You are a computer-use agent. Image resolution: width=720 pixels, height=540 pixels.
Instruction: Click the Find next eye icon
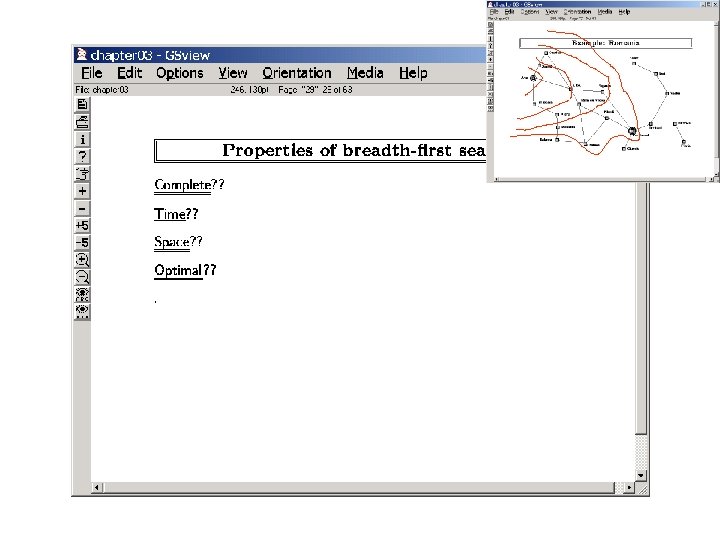82,311
